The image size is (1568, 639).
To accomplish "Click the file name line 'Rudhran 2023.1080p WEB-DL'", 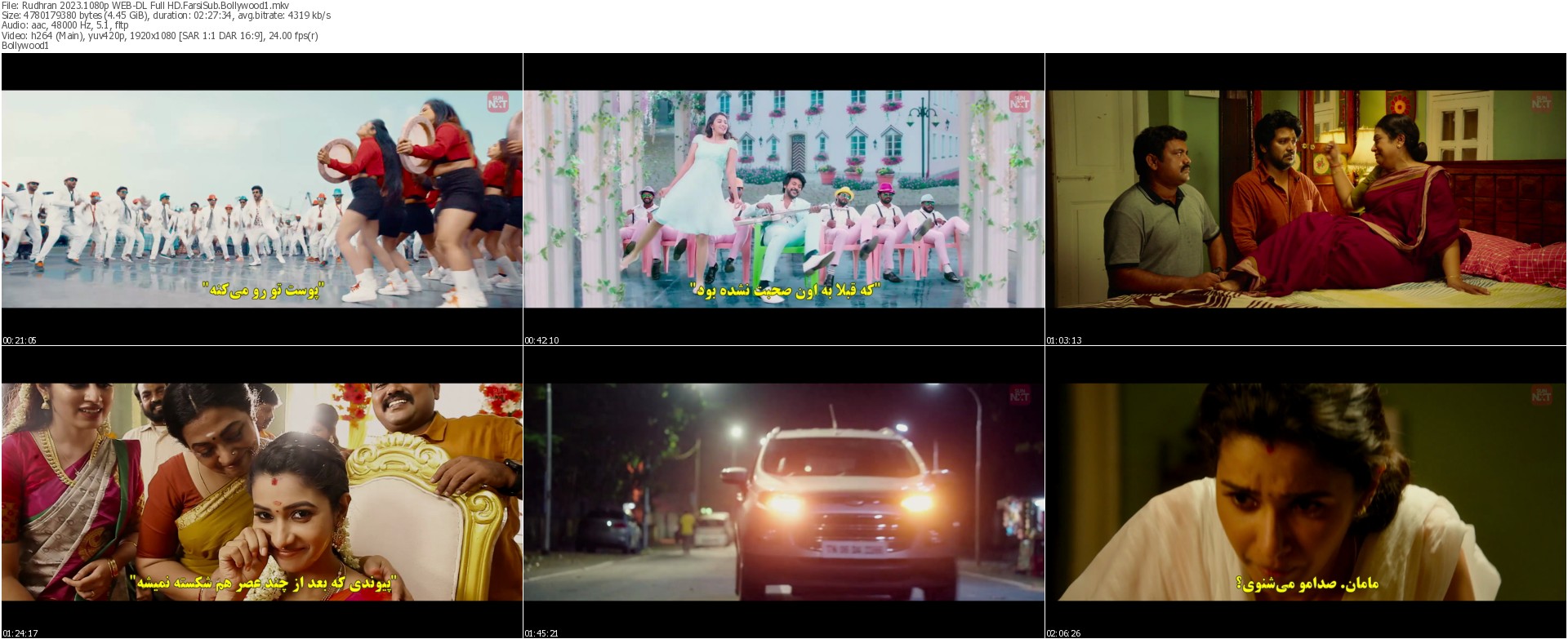I will (x=145, y=5).
